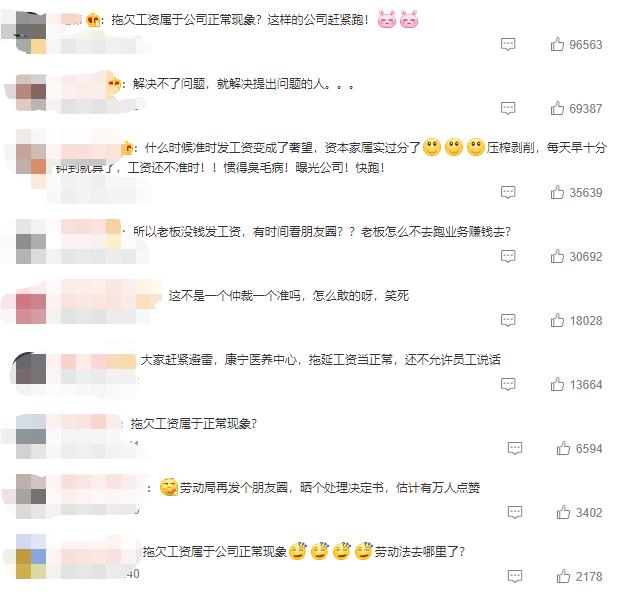Open replies for the 69387-like comment

coord(508,108)
